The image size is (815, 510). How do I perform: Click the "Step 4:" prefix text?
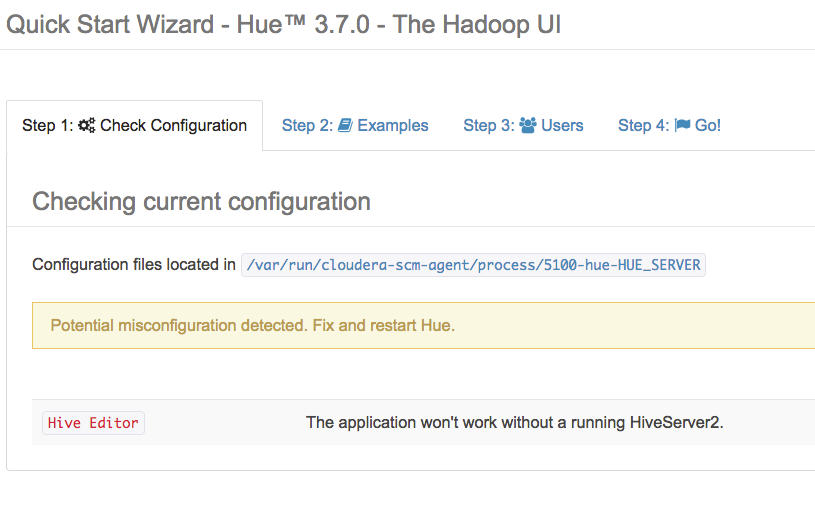[644, 126]
